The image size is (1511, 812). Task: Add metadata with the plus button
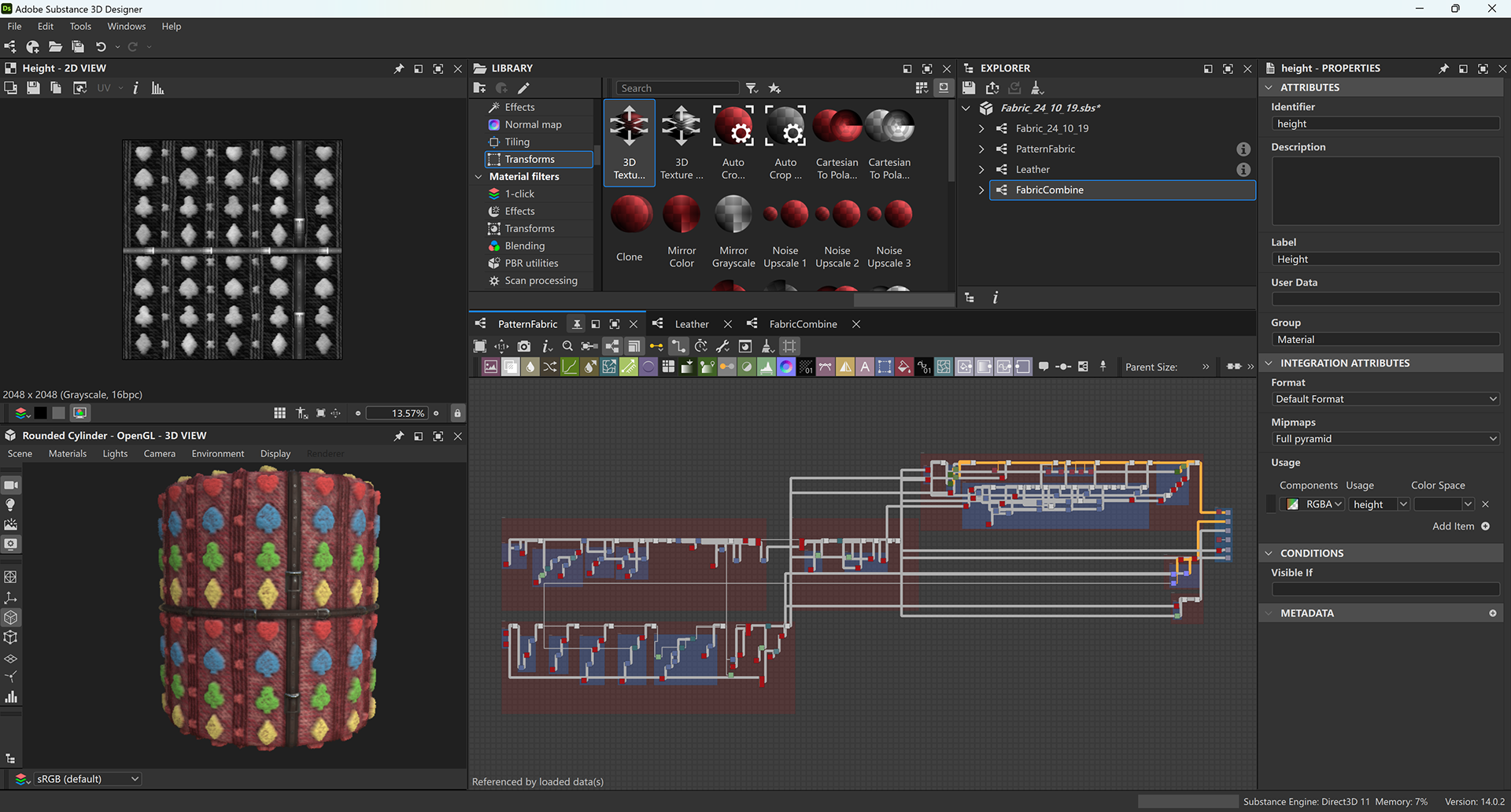(1493, 613)
